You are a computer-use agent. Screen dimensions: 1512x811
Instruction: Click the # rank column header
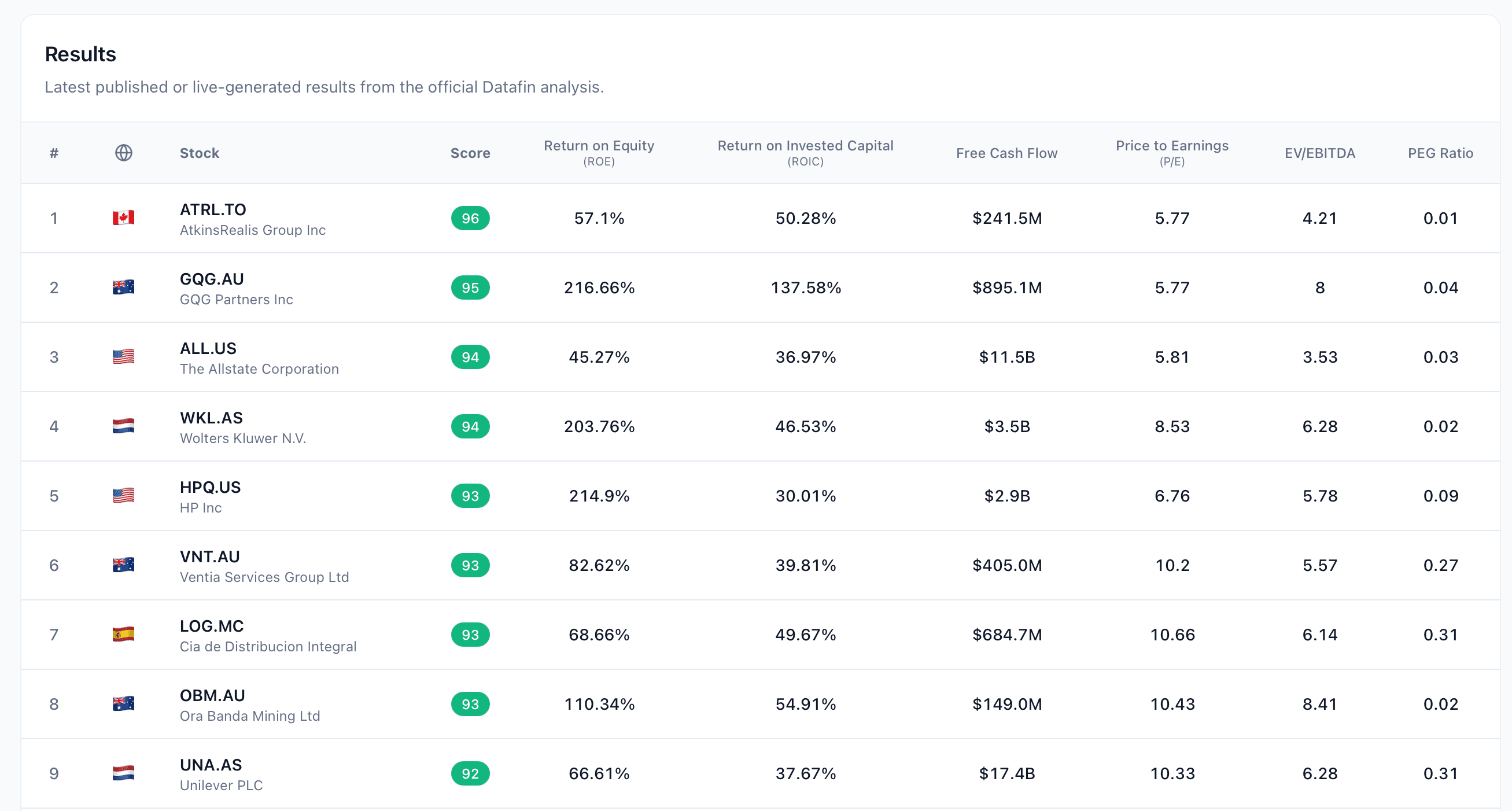tap(54, 153)
